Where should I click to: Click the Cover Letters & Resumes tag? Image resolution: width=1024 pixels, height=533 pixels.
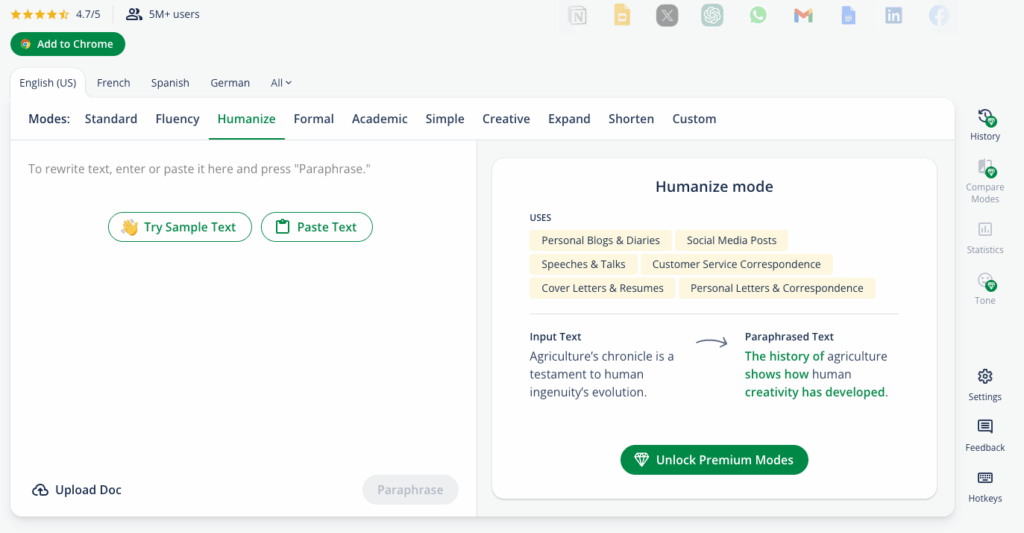(x=602, y=288)
